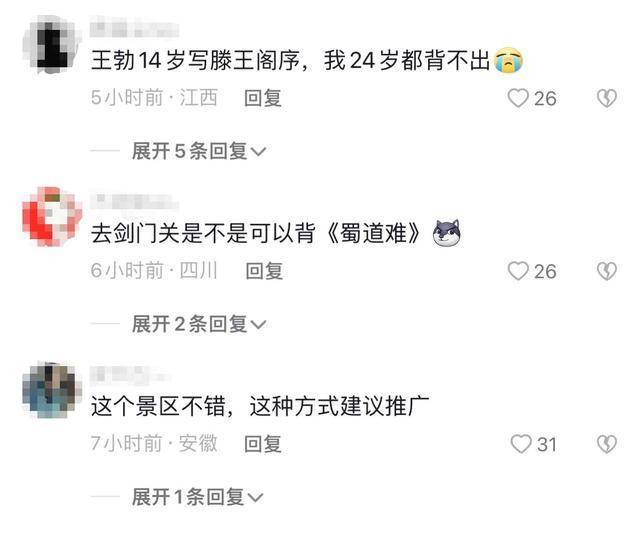
Task: Like the 这个景区不错 comment heart
Action: 521,444
